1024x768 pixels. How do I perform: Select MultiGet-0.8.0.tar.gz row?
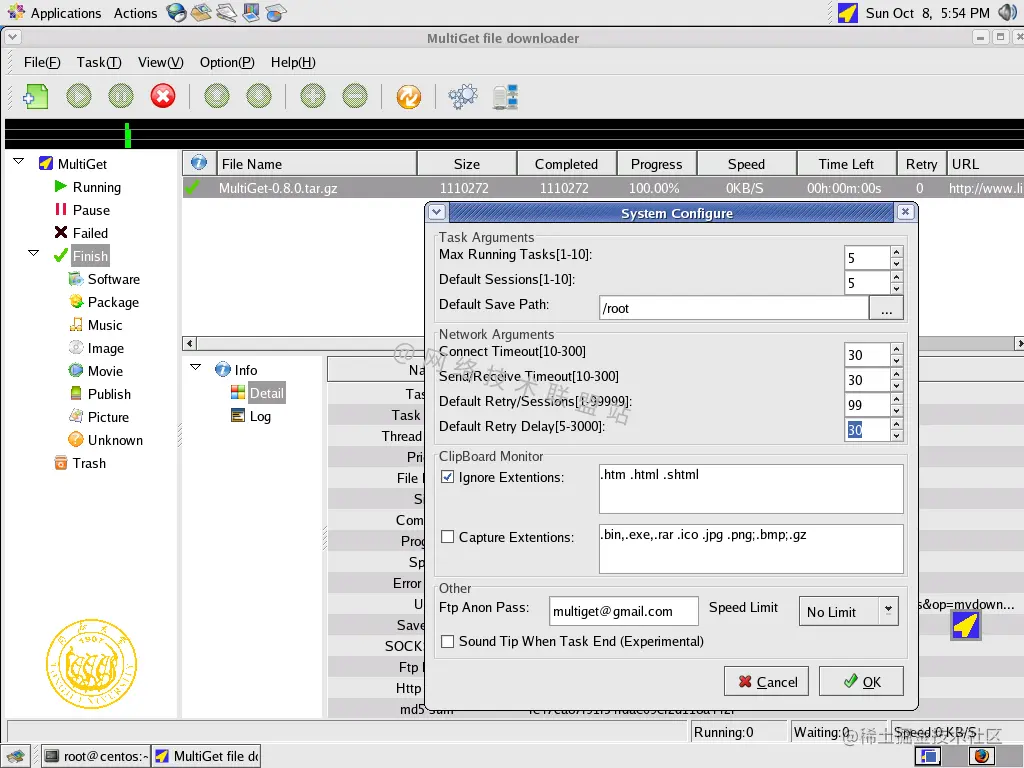[x=603, y=188]
